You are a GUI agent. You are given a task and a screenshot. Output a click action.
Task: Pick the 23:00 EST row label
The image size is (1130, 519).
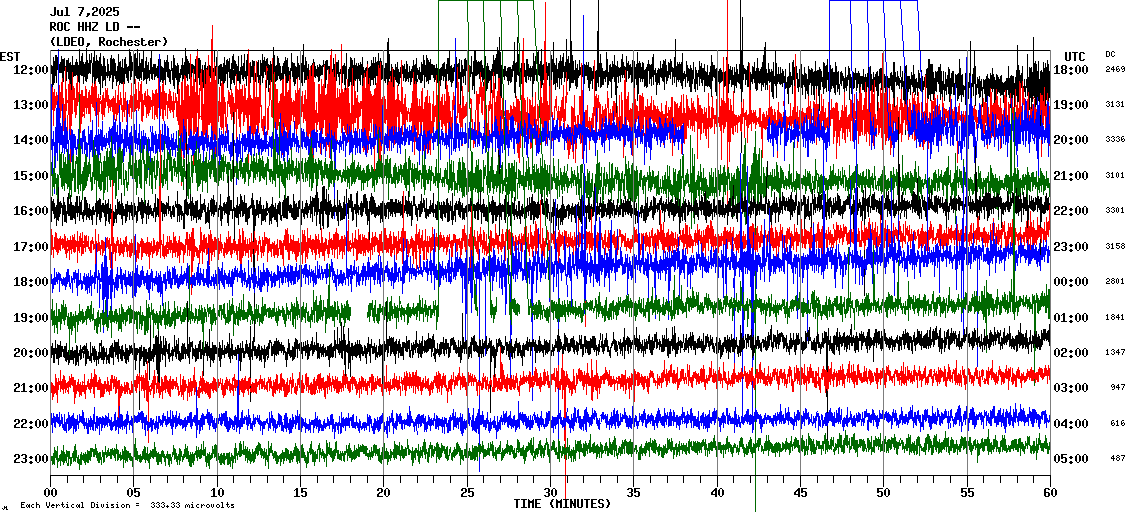31,459
